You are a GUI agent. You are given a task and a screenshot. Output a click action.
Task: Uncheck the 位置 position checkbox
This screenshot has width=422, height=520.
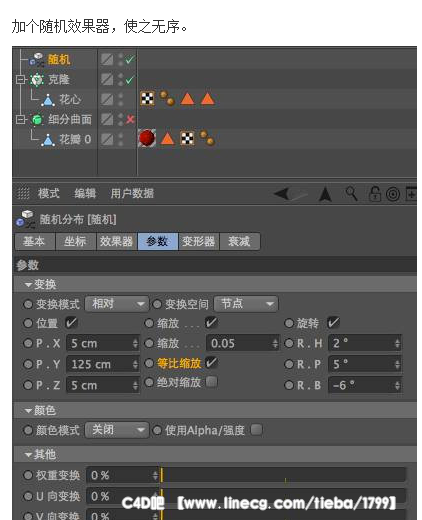pos(71,322)
